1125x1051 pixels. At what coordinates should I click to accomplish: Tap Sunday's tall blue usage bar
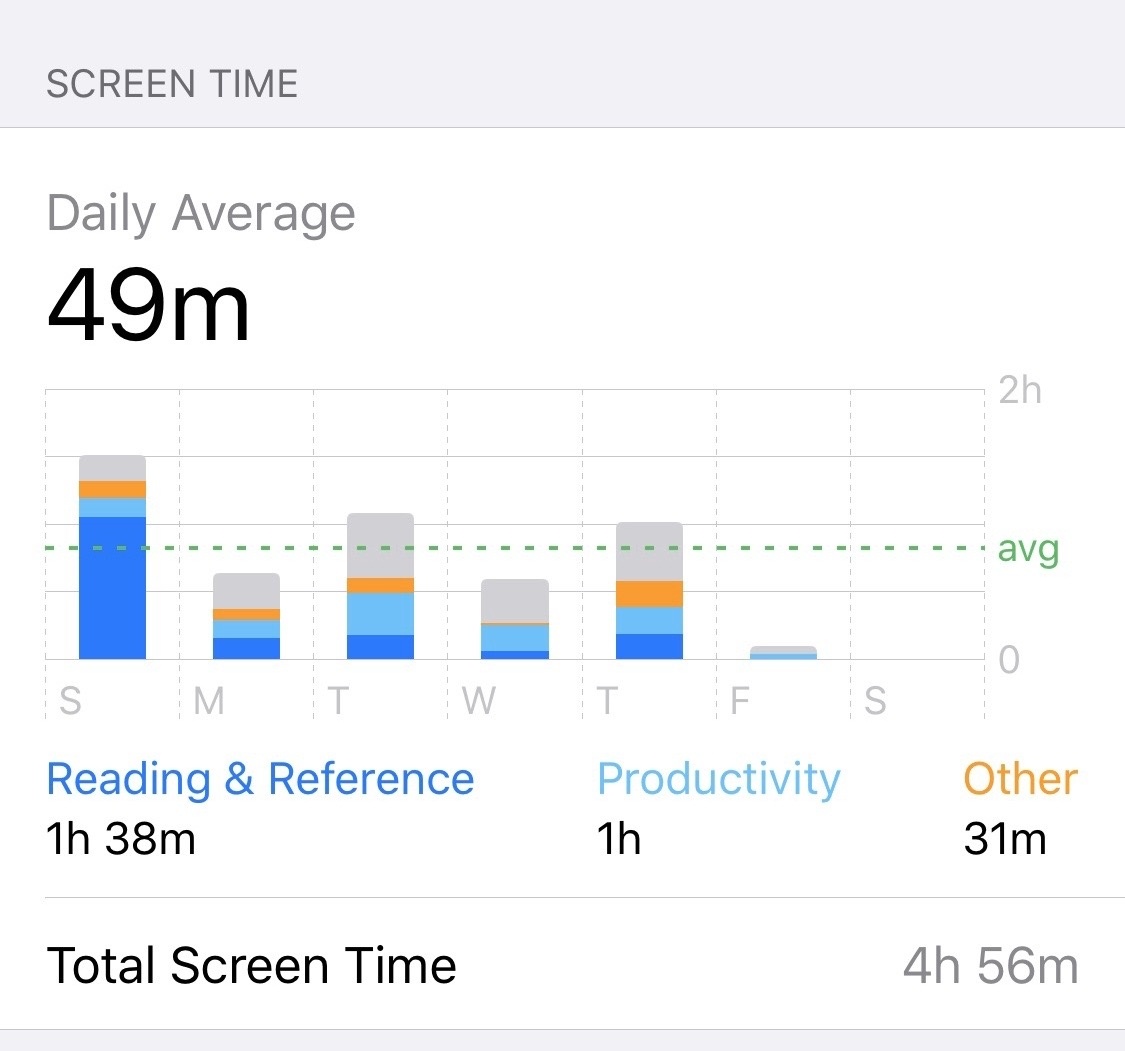tap(112, 557)
